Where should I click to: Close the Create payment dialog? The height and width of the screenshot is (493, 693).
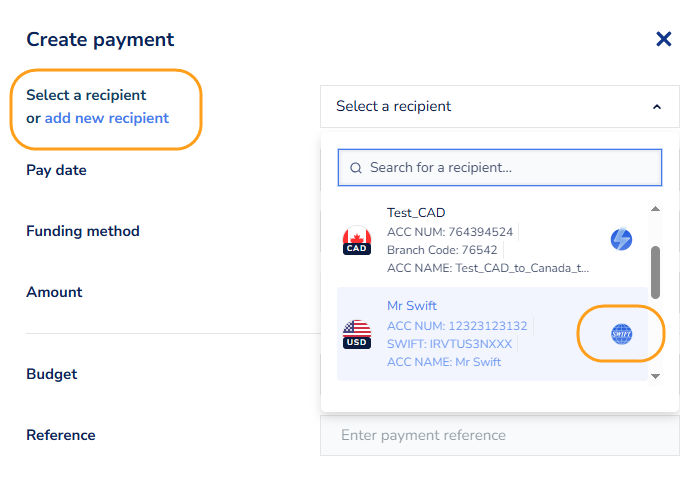(x=663, y=39)
